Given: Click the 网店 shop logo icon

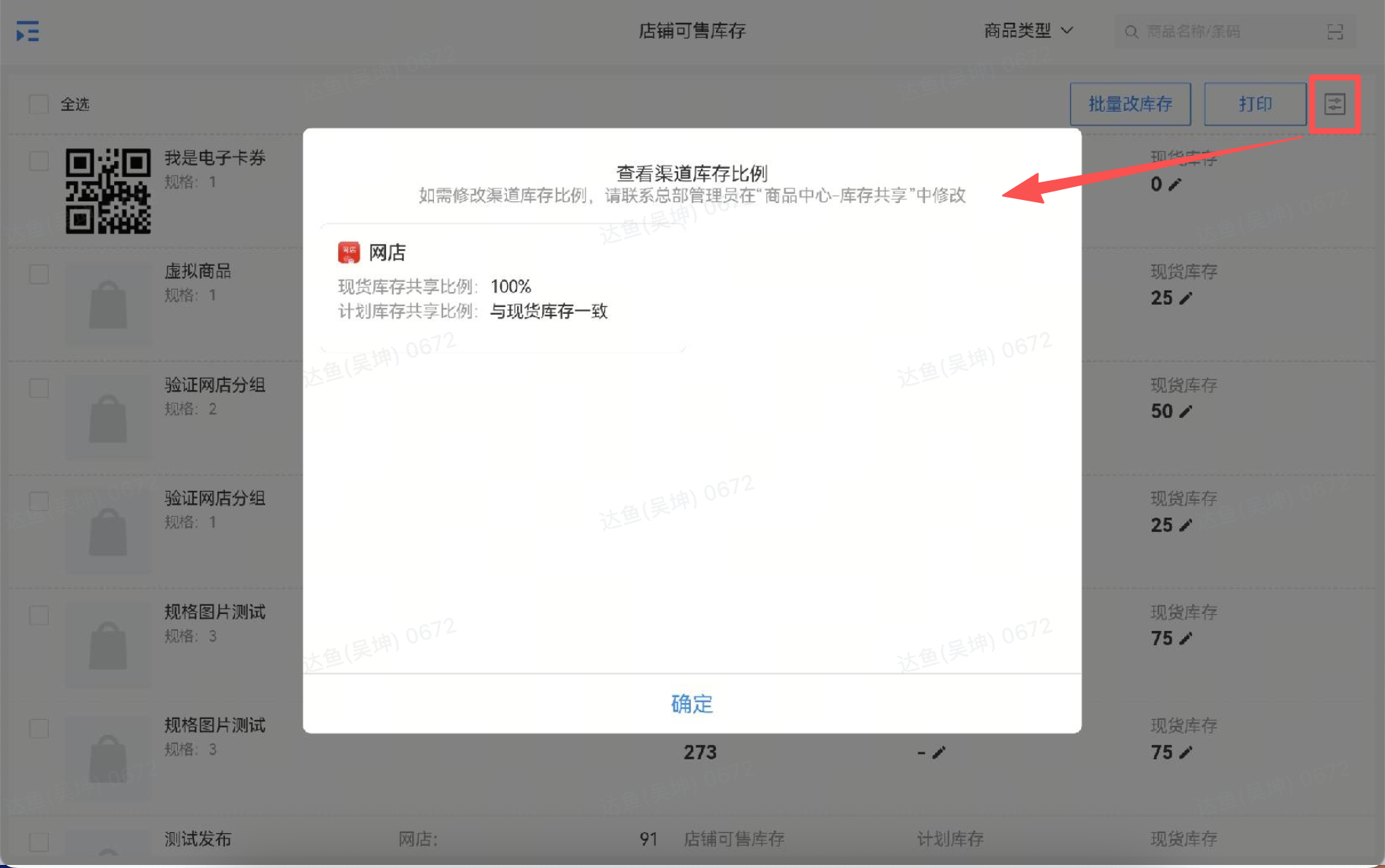Looking at the screenshot, I should 349,252.
